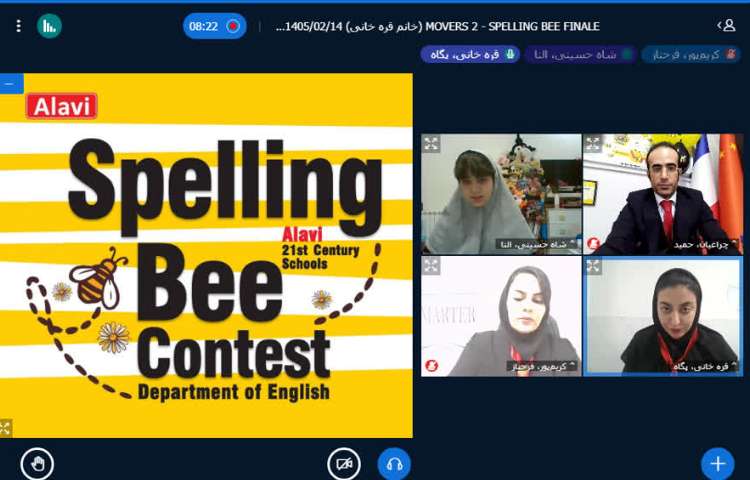Click muted mic icon on چراغیان webcam
The height and width of the screenshot is (480, 750).
(594, 243)
